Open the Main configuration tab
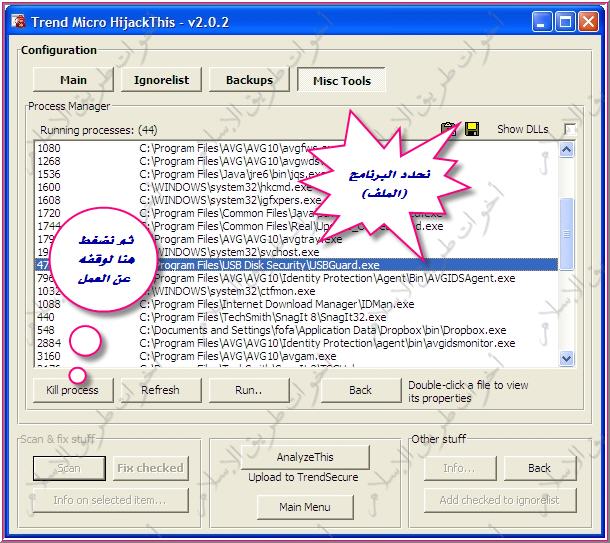610x543 pixels. coord(73,80)
